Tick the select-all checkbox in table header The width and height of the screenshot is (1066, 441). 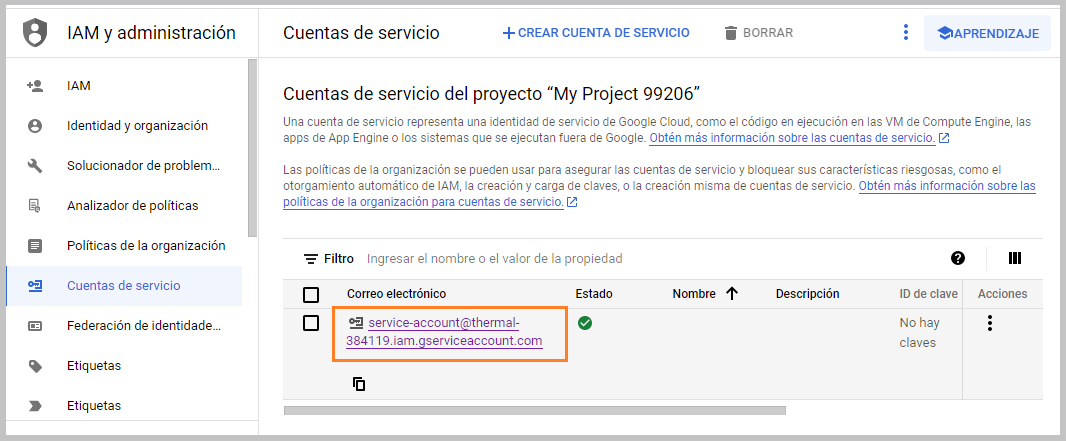click(x=311, y=294)
